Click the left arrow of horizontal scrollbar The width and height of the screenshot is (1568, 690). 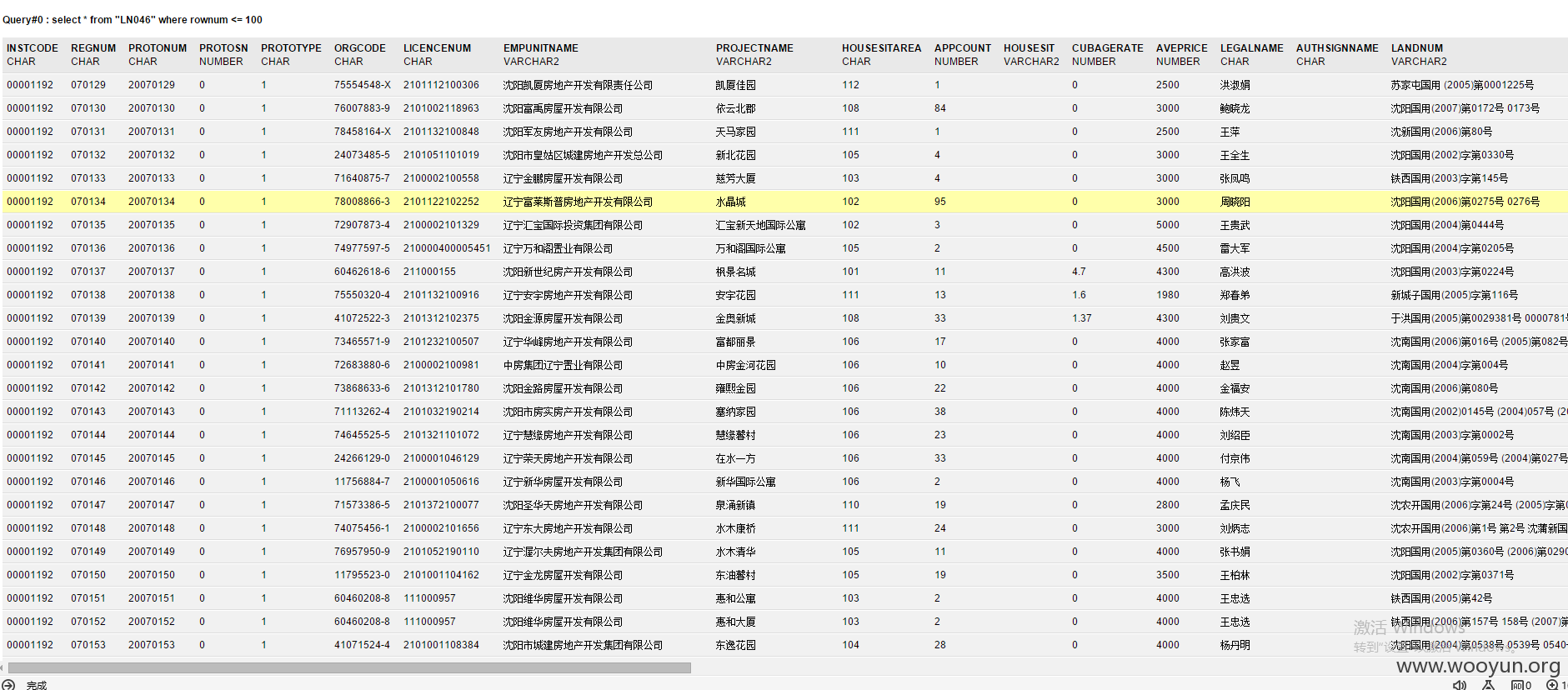[3, 667]
